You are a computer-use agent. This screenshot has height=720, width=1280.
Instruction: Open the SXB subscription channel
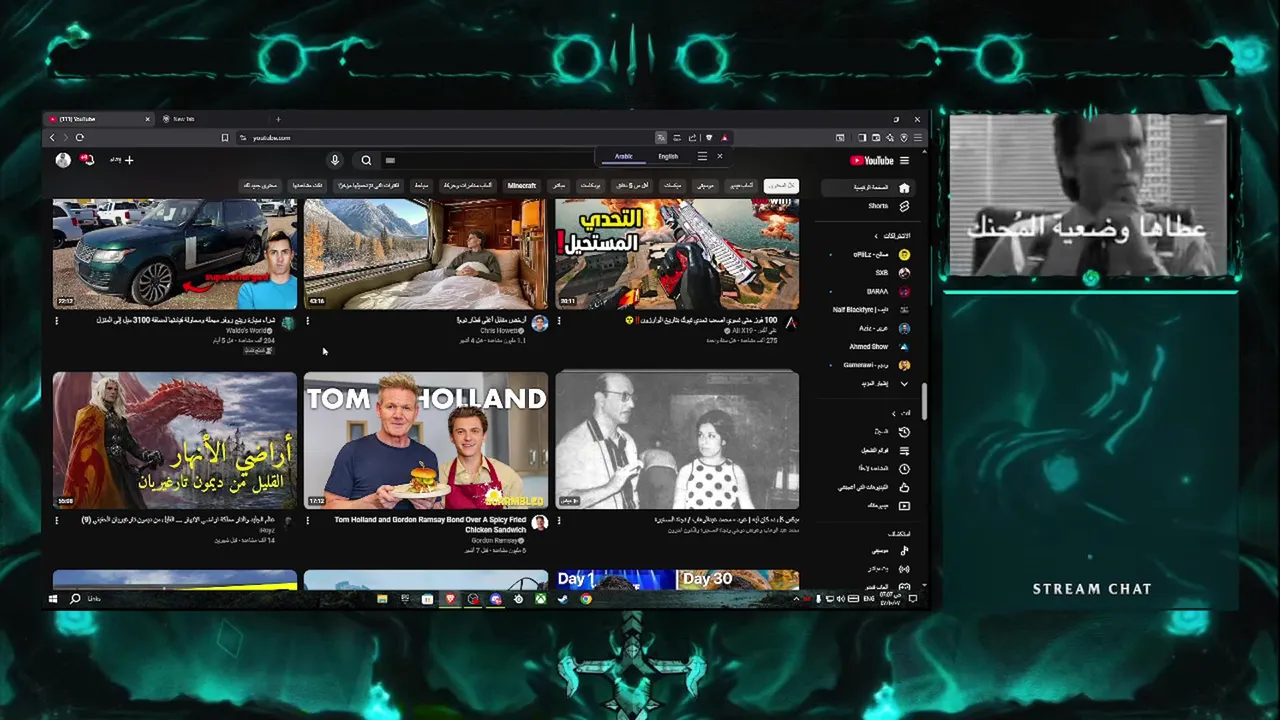[869, 273]
